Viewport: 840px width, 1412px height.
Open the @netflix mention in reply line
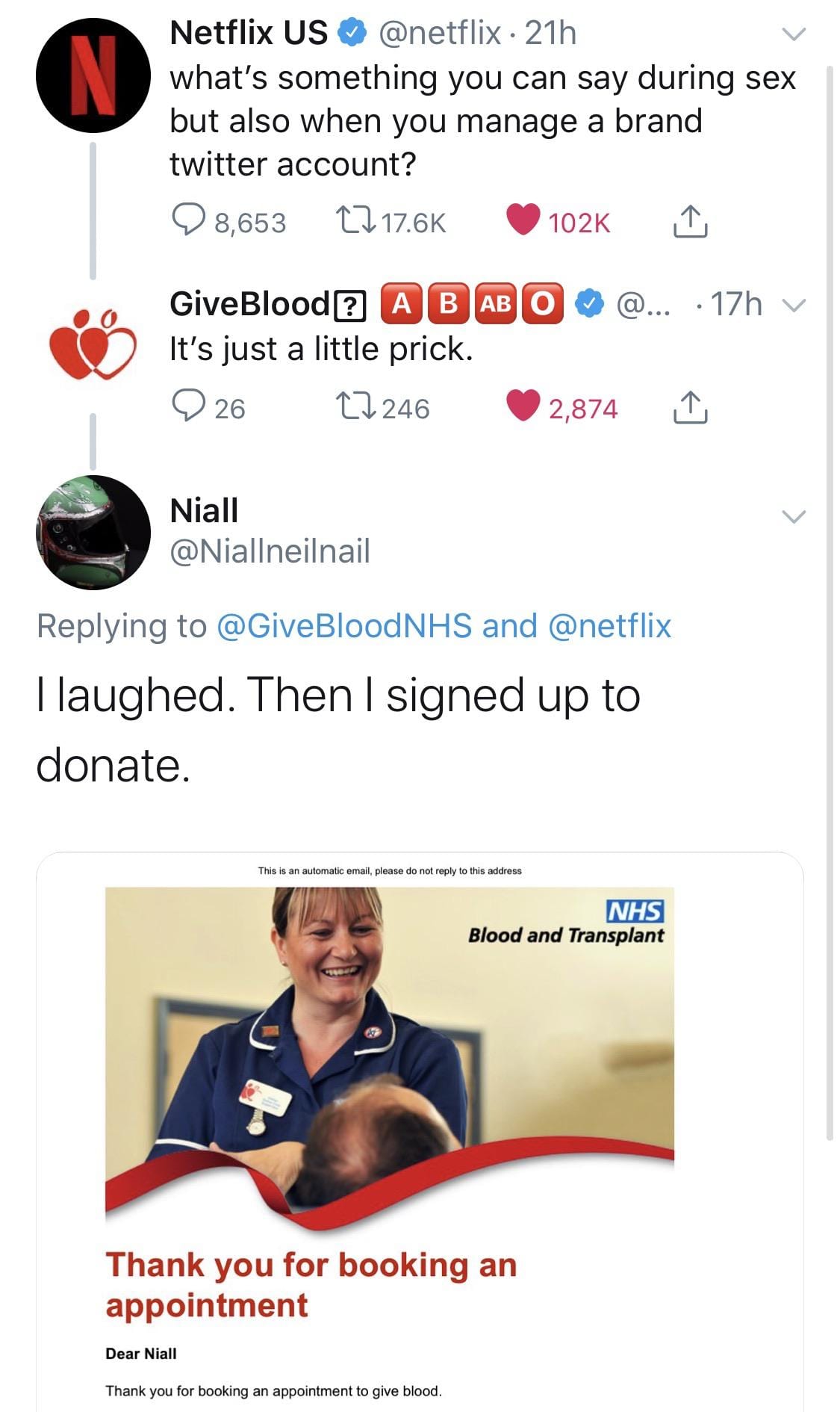coord(609,625)
